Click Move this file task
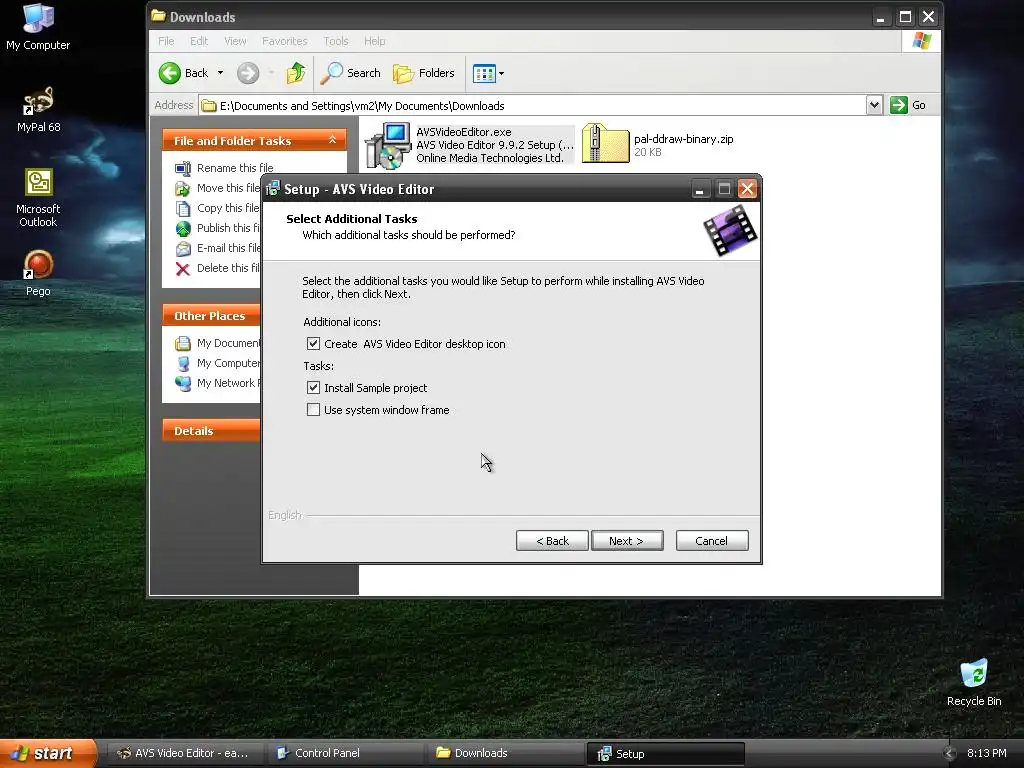 tap(217, 188)
